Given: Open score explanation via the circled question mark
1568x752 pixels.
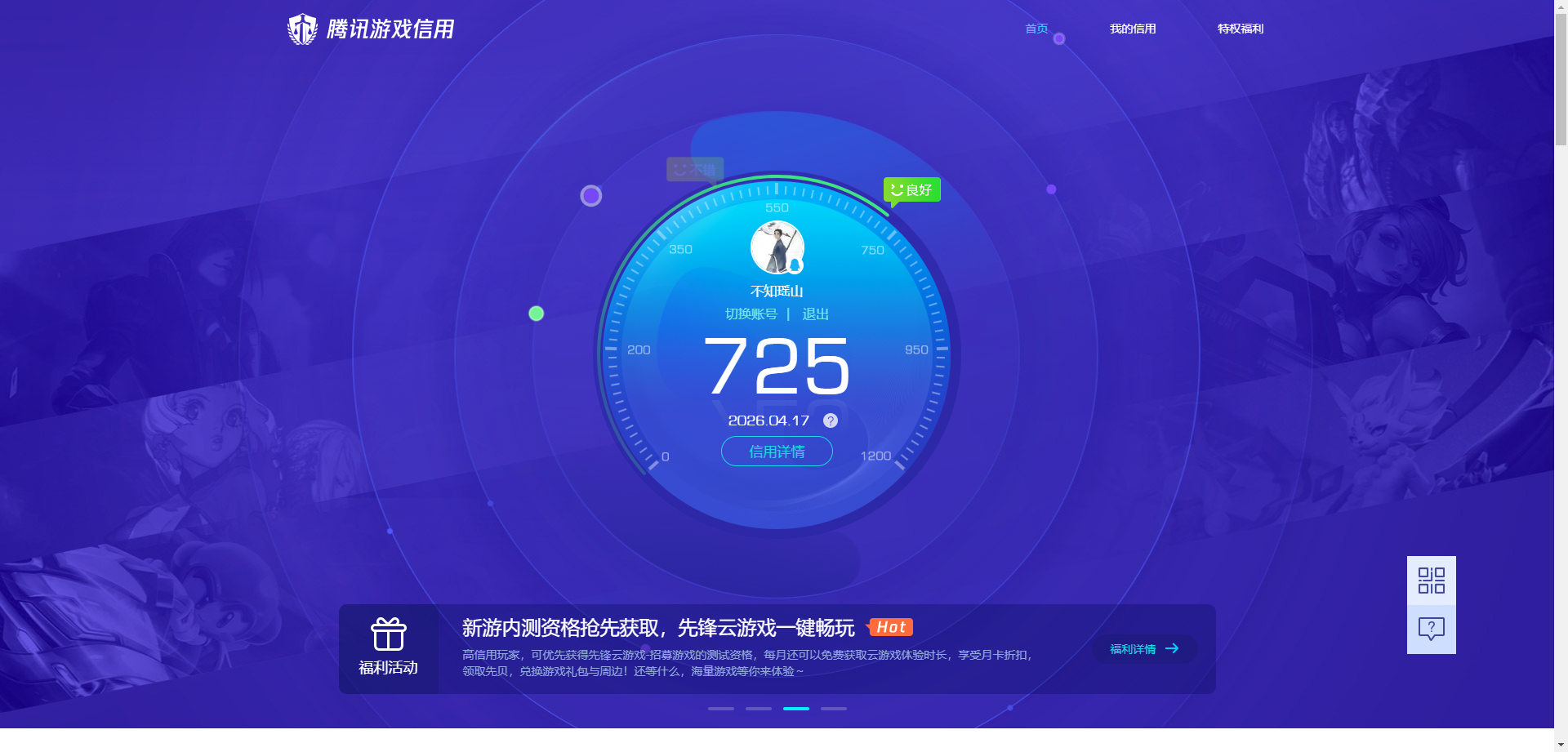Looking at the screenshot, I should tap(831, 420).
